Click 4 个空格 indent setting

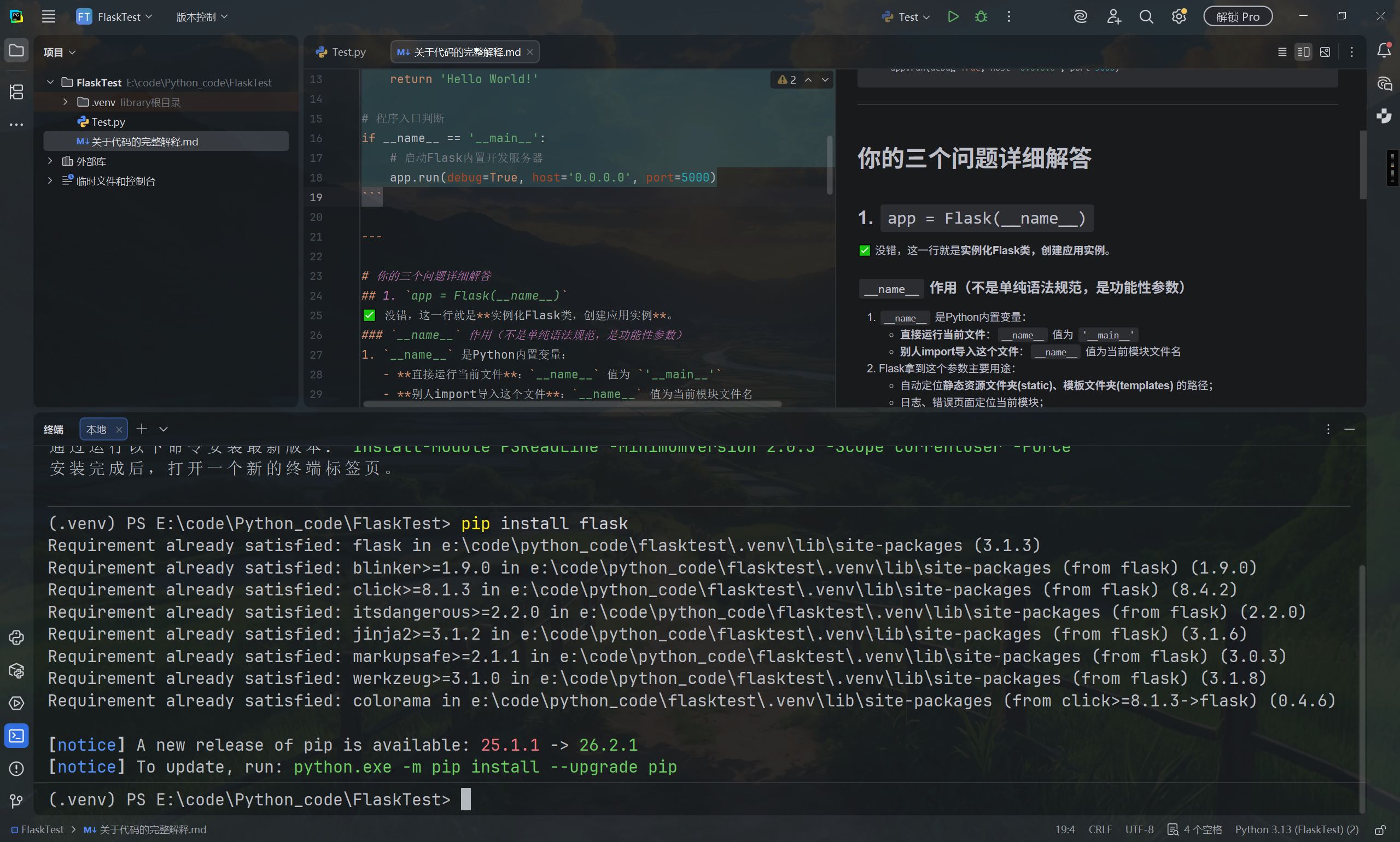(x=1194, y=829)
